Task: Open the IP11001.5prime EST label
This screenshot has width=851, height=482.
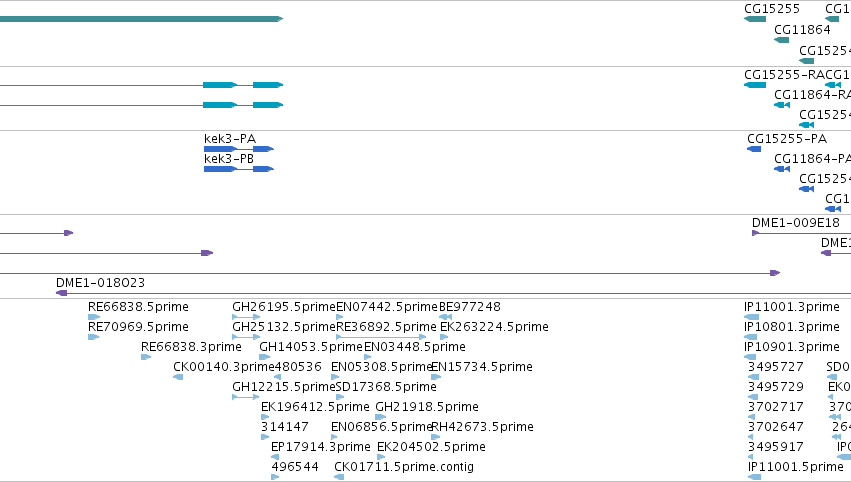Action: [x=796, y=467]
